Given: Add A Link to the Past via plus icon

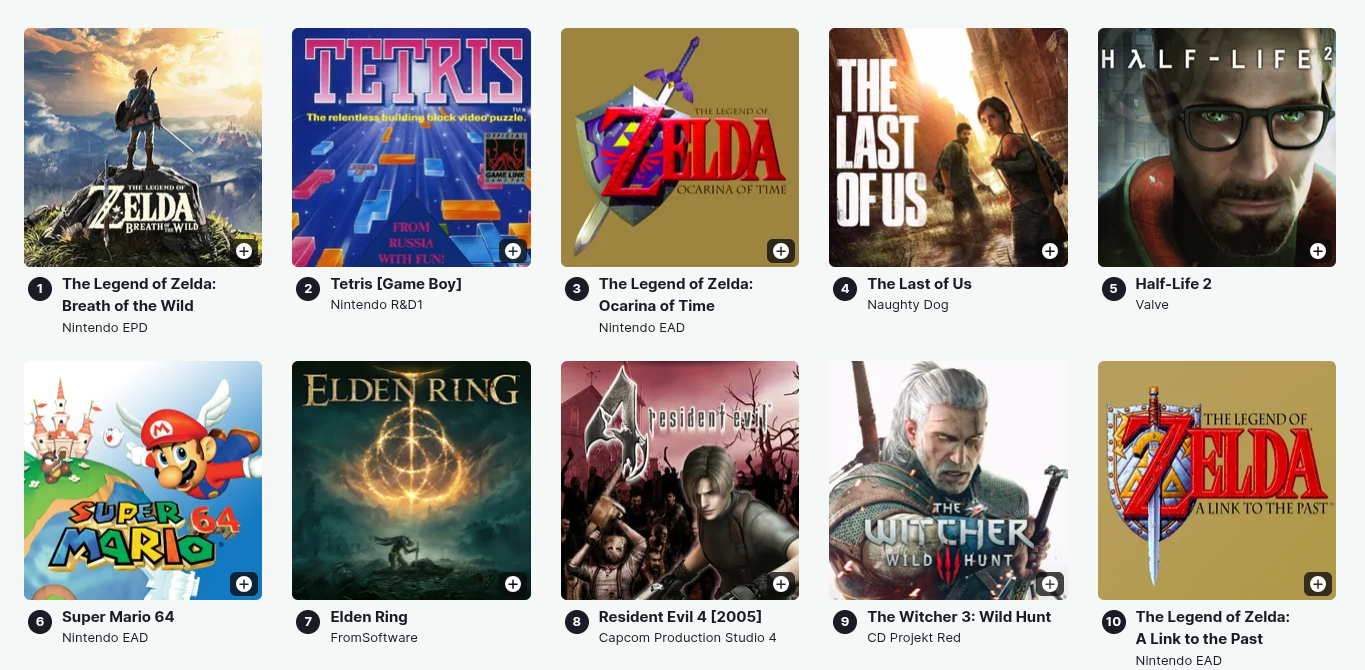Looking at the screenshot, I should (x=1318, y=584).
